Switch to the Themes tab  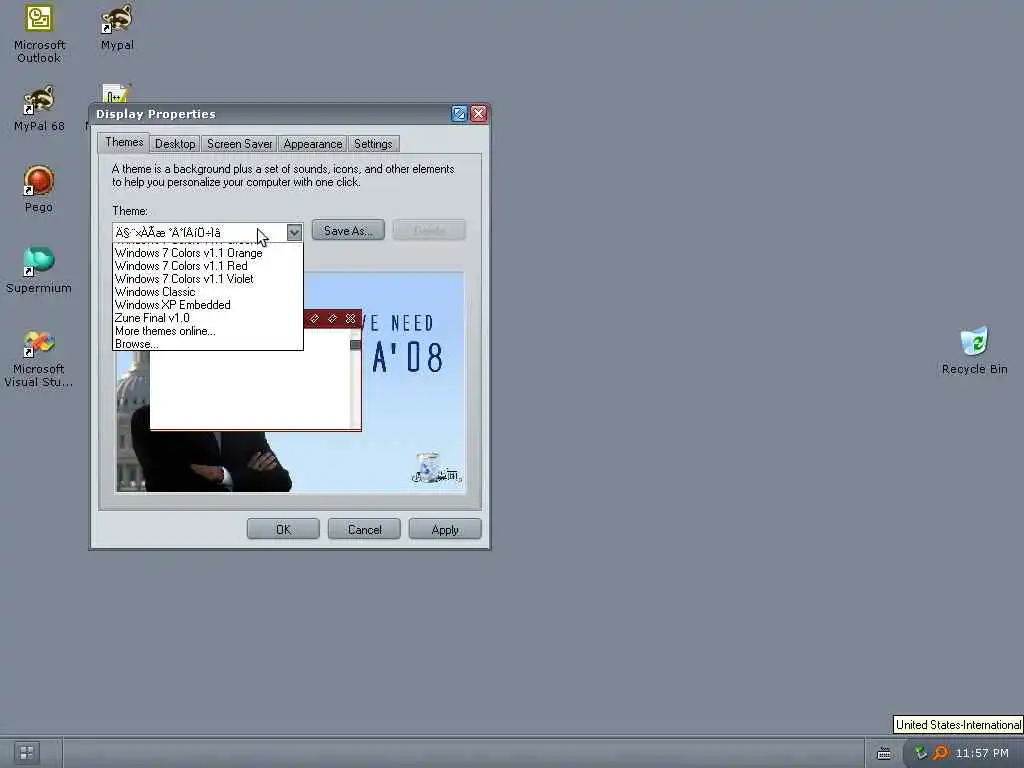[x=124, y=142]
